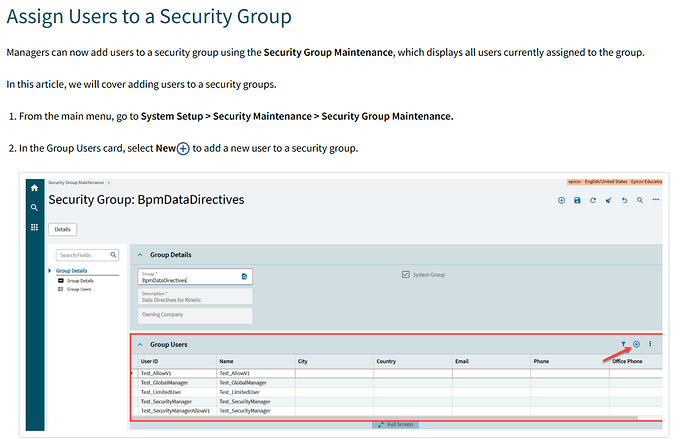Open the Details tab
Image resolution: width=690 pixels, height=443 pixels.
pyautogui.click(x=62, y=230)
